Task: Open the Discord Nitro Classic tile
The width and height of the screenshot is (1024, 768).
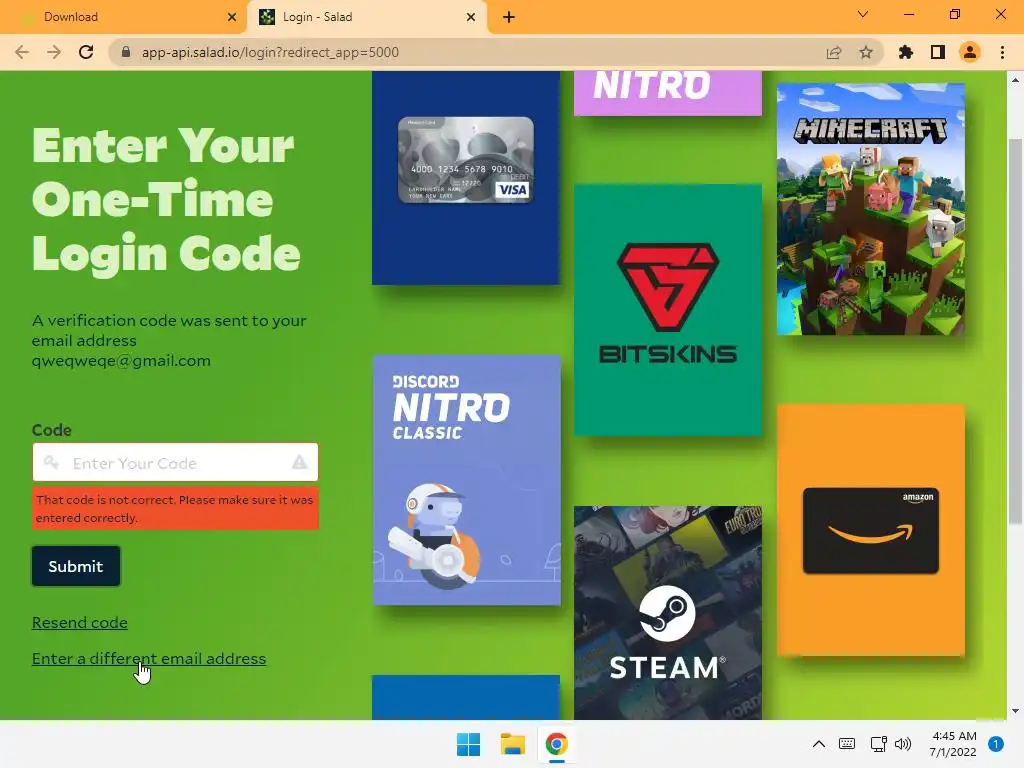Action: coord(466,480)
